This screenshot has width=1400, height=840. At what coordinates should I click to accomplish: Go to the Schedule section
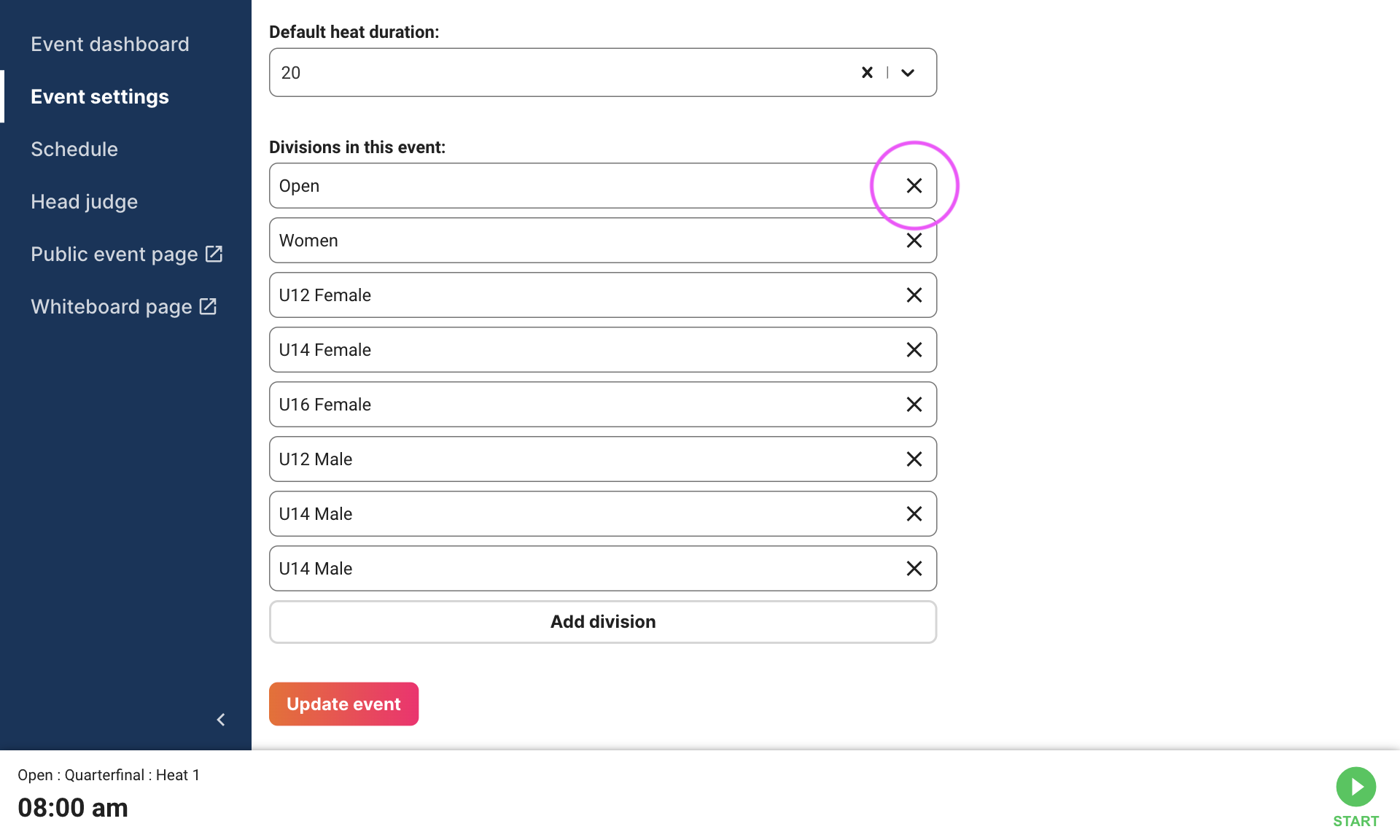(74, 149)
